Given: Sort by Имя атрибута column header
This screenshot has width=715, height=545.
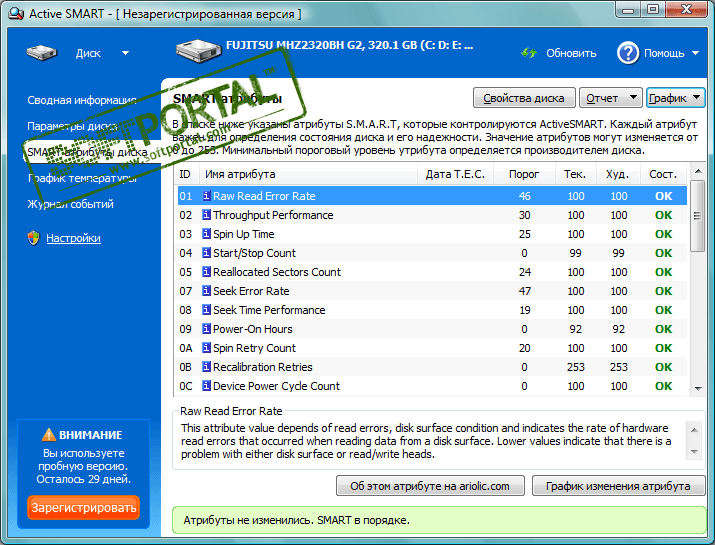Looking at the screenshot, I should (x=309, y=174).
